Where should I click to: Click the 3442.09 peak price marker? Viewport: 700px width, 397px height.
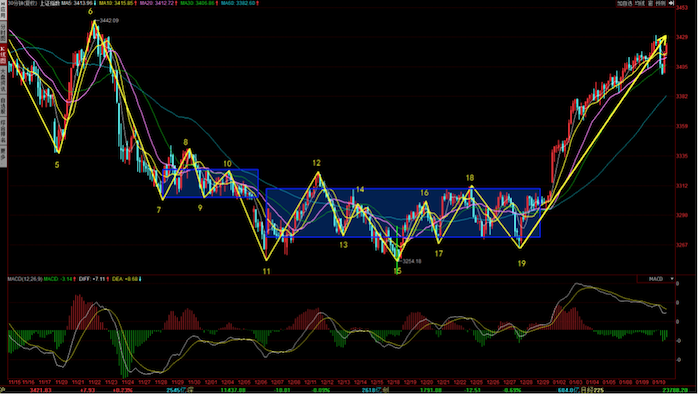pyautogui.click(x=109, y=21)
